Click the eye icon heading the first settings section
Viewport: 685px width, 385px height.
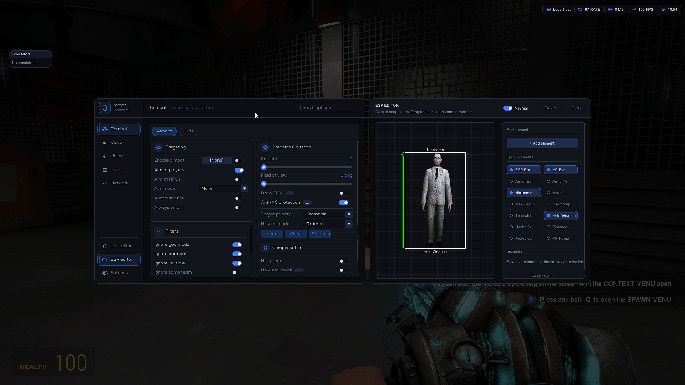tap(159, 147)
